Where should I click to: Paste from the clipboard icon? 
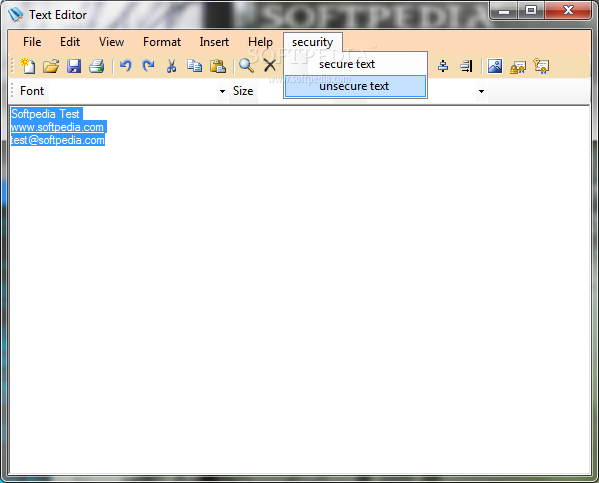point(218,66)
